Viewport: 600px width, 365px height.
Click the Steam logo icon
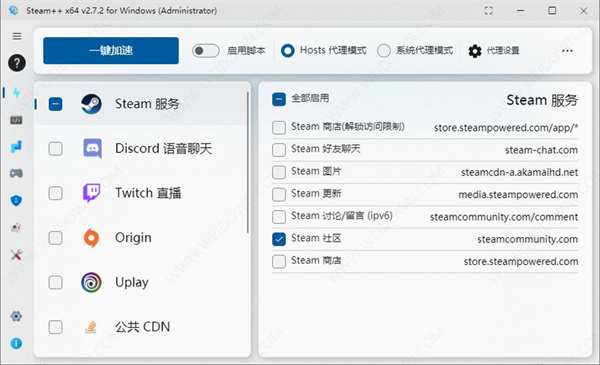point(91,104)
